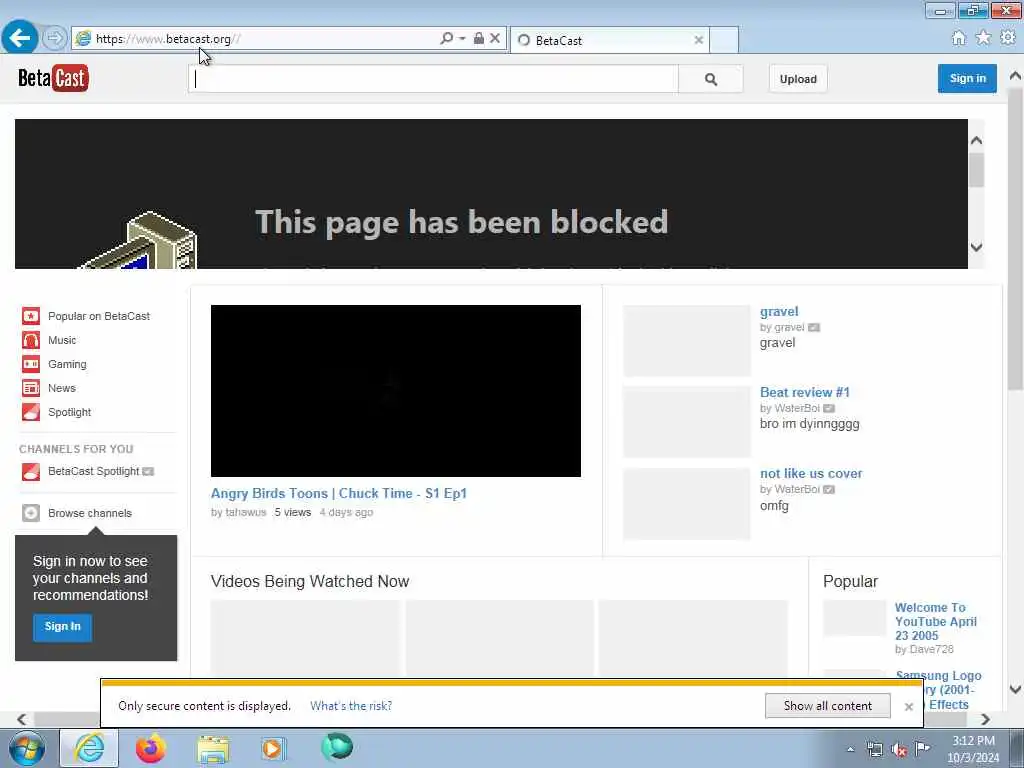
Task: Open Welcome To YouTube April 23 2005 link
Action: coord(936,622)
